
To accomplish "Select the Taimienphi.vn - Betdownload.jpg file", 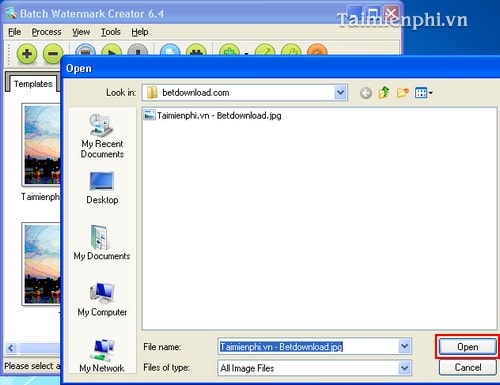I will 213,116.
